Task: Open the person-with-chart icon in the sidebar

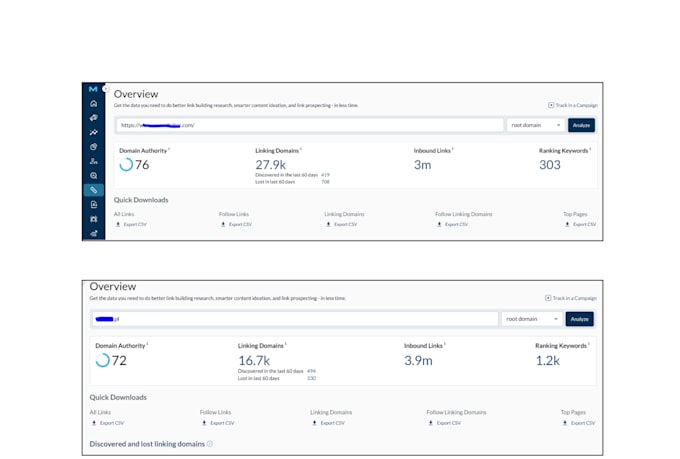Action: click(x=94, y=161)
